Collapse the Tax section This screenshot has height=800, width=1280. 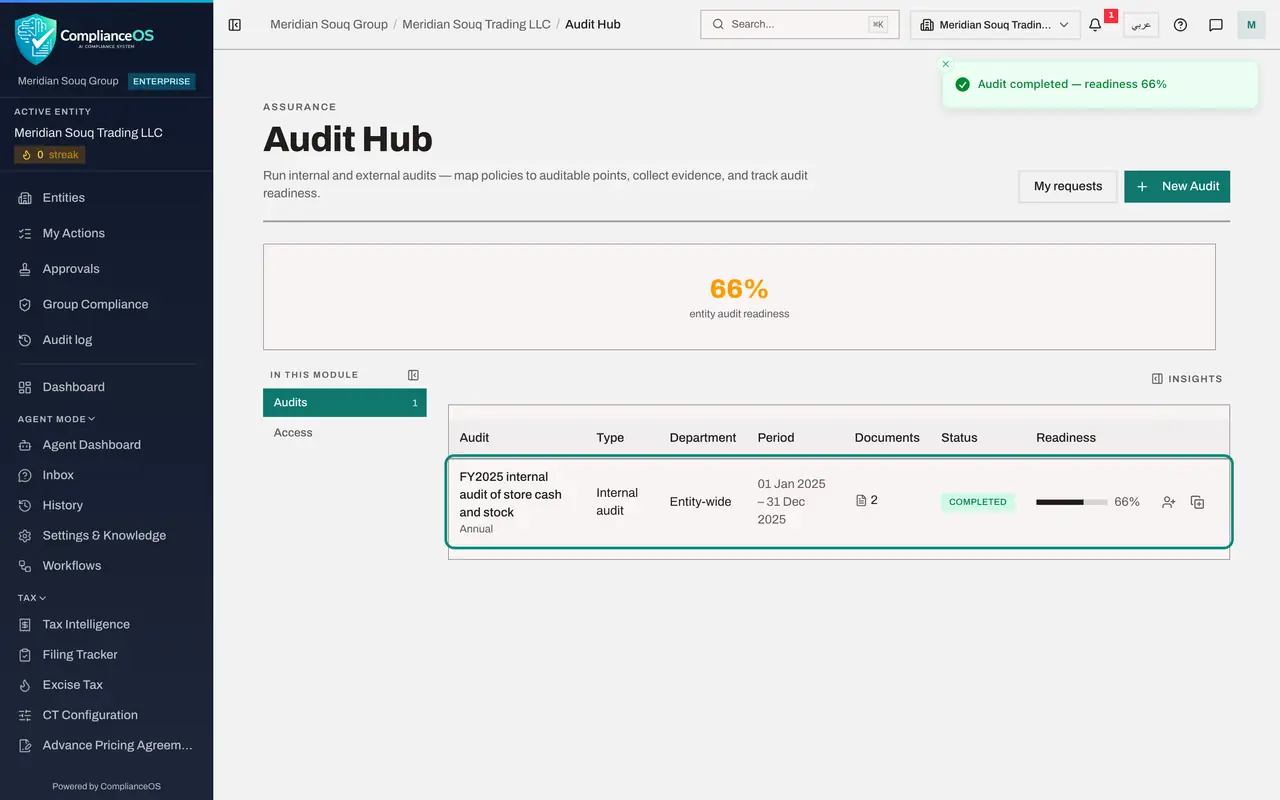point(32,598)
